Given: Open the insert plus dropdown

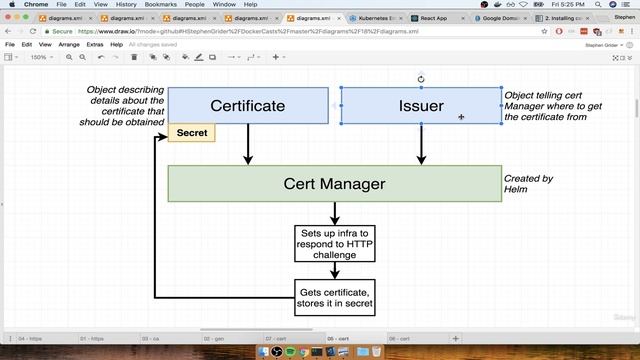Looking at the screenshot, I should point(278,57).
